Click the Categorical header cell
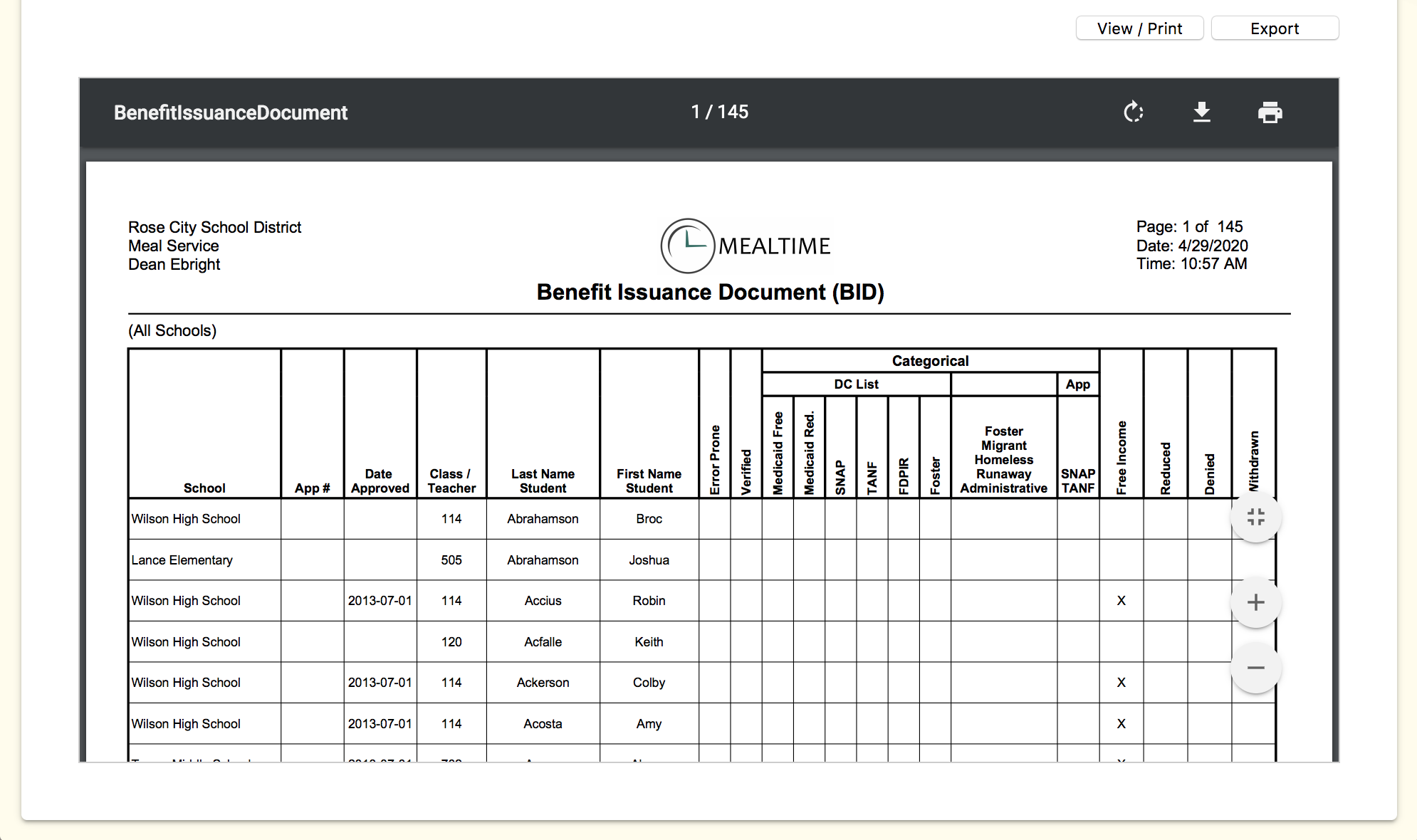Viewport: 1417px width, 840px height. [x=929, y=361]
